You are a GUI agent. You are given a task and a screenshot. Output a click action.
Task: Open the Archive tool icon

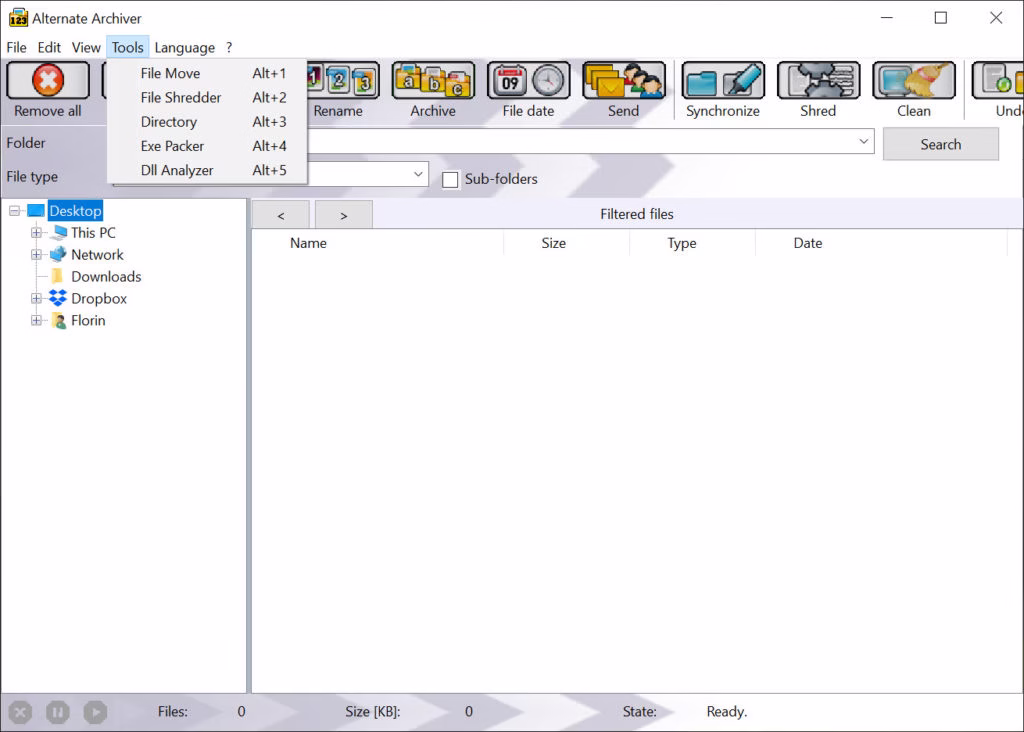click(432, 81)
